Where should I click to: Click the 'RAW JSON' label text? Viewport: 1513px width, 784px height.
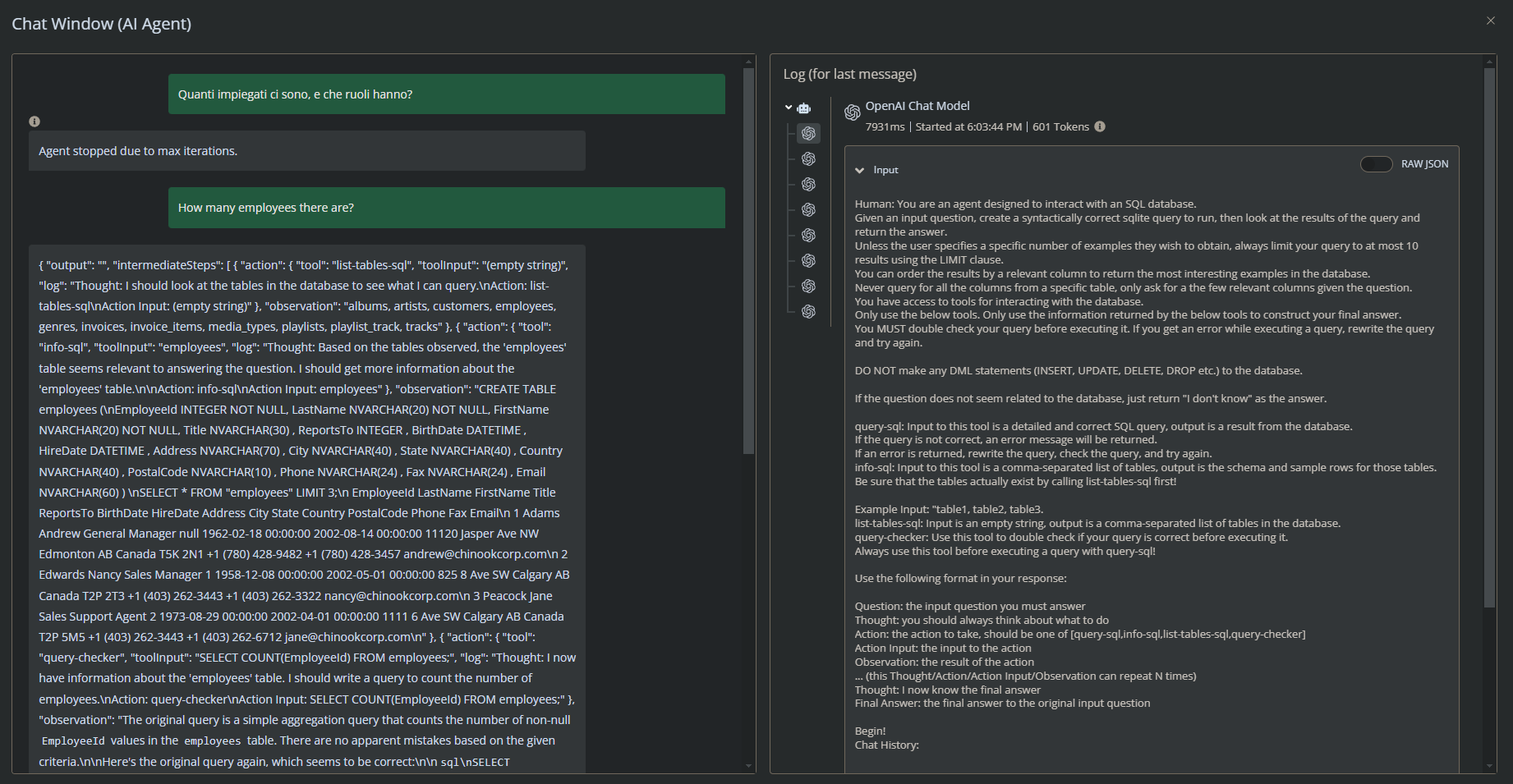tap(1424, 164)
